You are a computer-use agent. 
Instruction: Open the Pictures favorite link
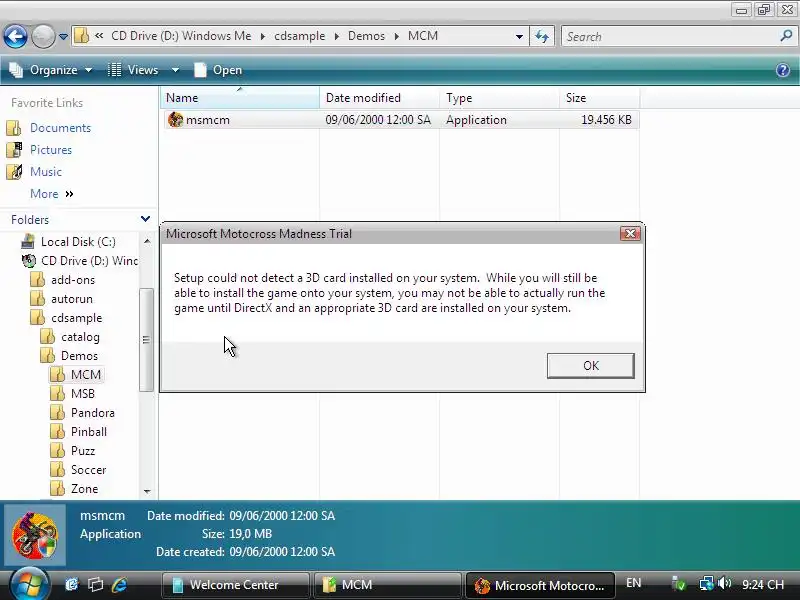point(51,149)
